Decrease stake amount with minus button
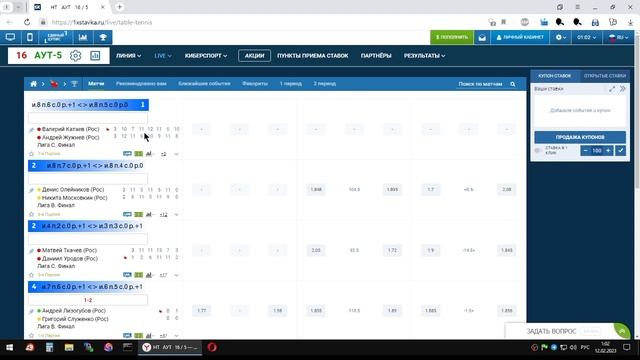This screenshot has width=640, height=360. click(585, 151)
